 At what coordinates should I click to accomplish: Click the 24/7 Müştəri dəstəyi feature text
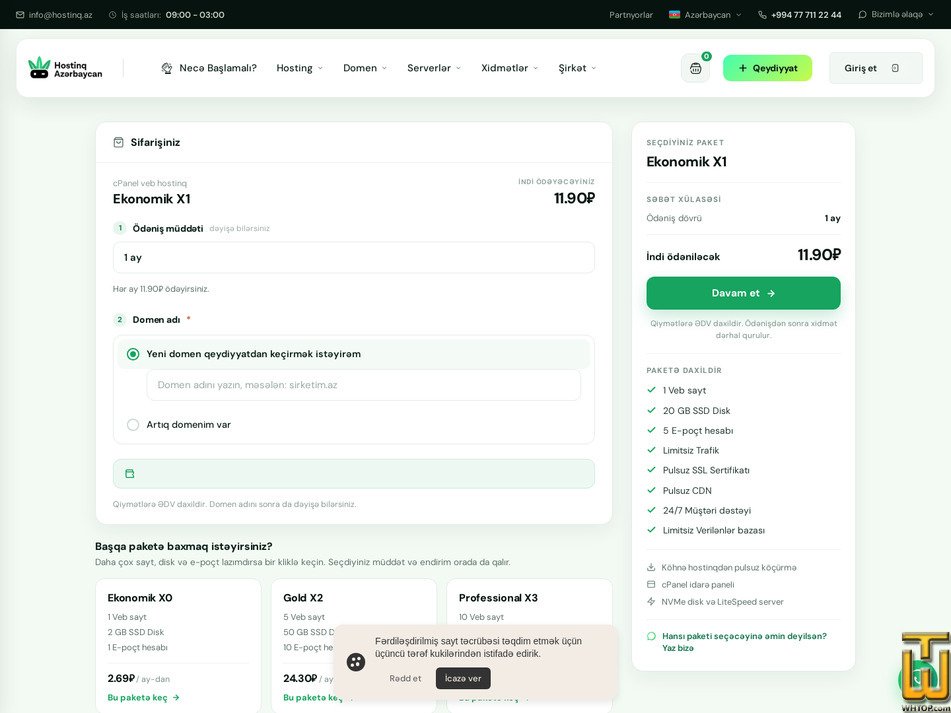[x=707, y=510]
